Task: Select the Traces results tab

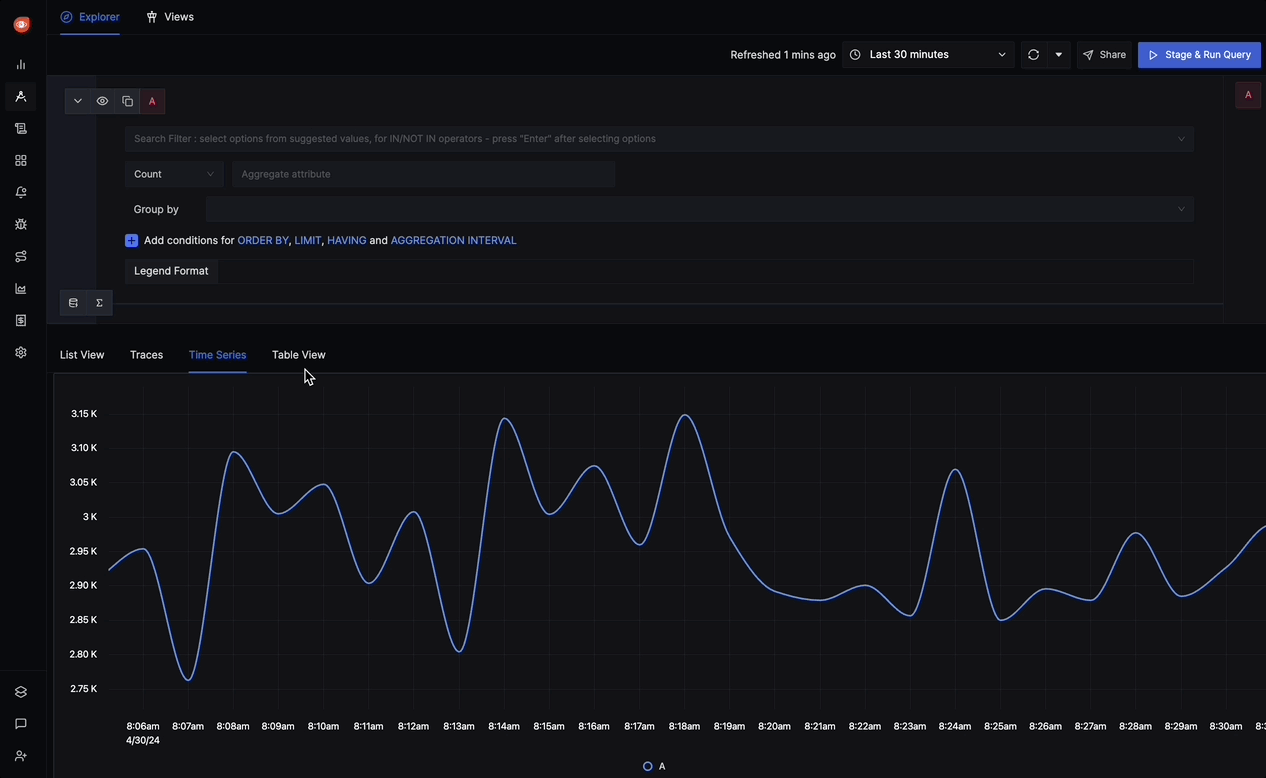Action: coord(146,355)
